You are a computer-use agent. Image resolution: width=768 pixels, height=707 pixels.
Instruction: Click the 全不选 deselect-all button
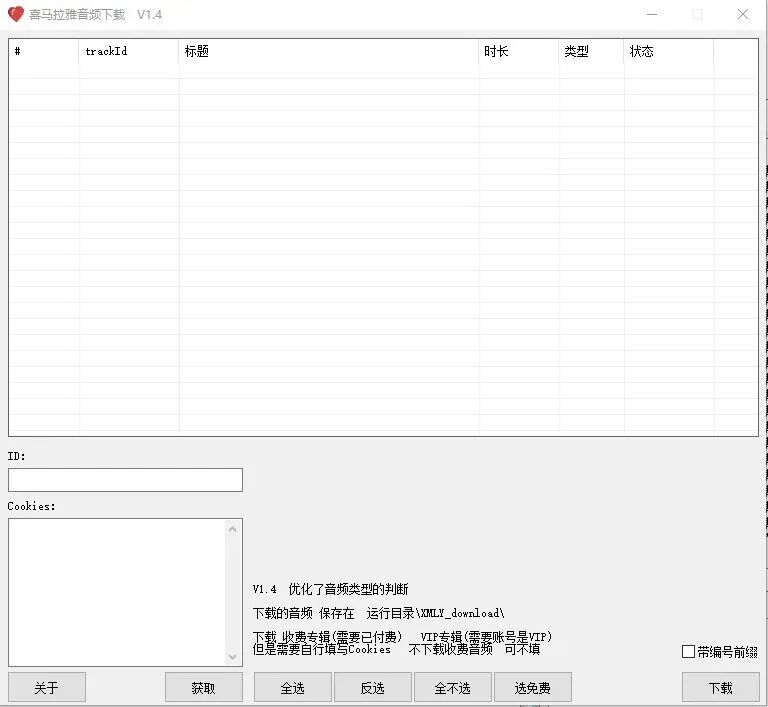pyautogui.click(x=453, y=687)
